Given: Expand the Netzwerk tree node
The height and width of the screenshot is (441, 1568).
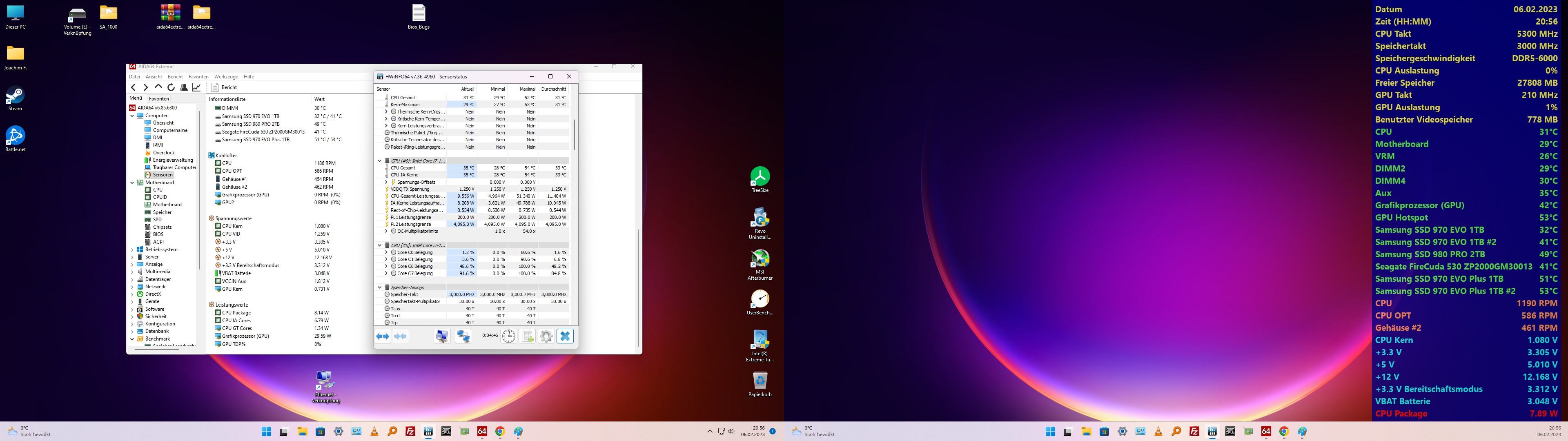Looking at the screenshot, I should (x=132, y=287).
